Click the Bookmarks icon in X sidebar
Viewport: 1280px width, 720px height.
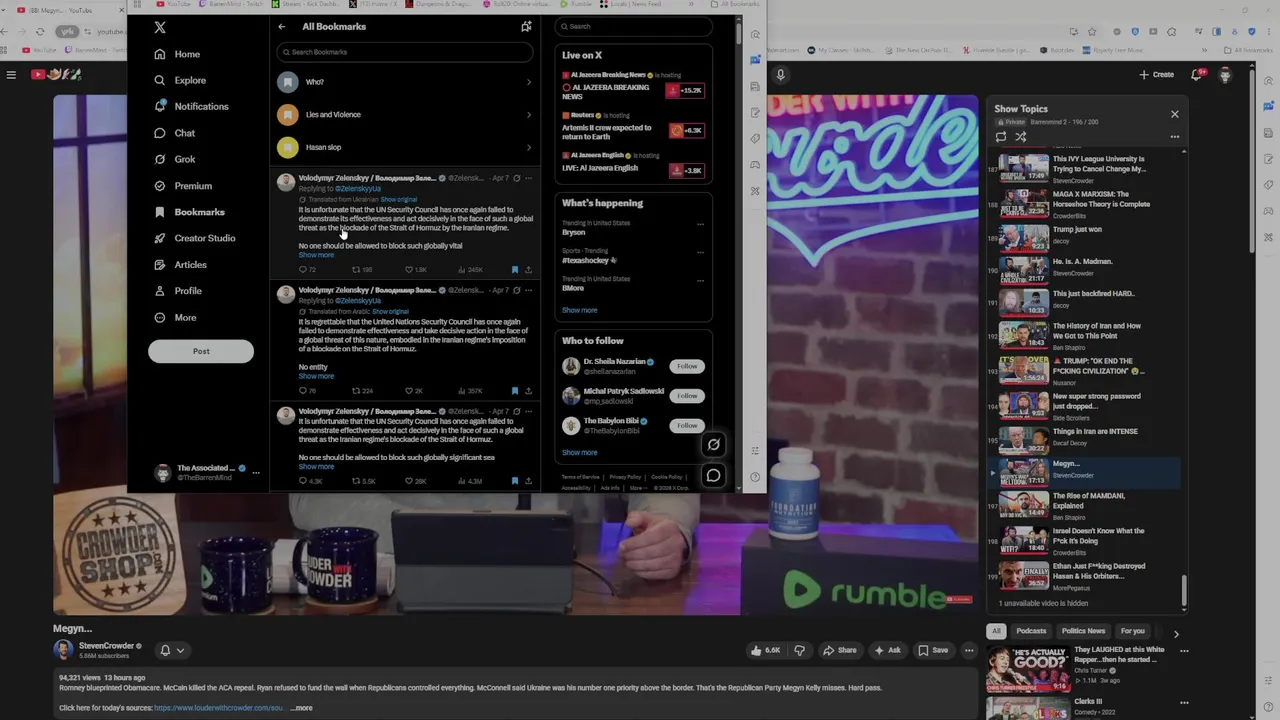coord(160,212)
